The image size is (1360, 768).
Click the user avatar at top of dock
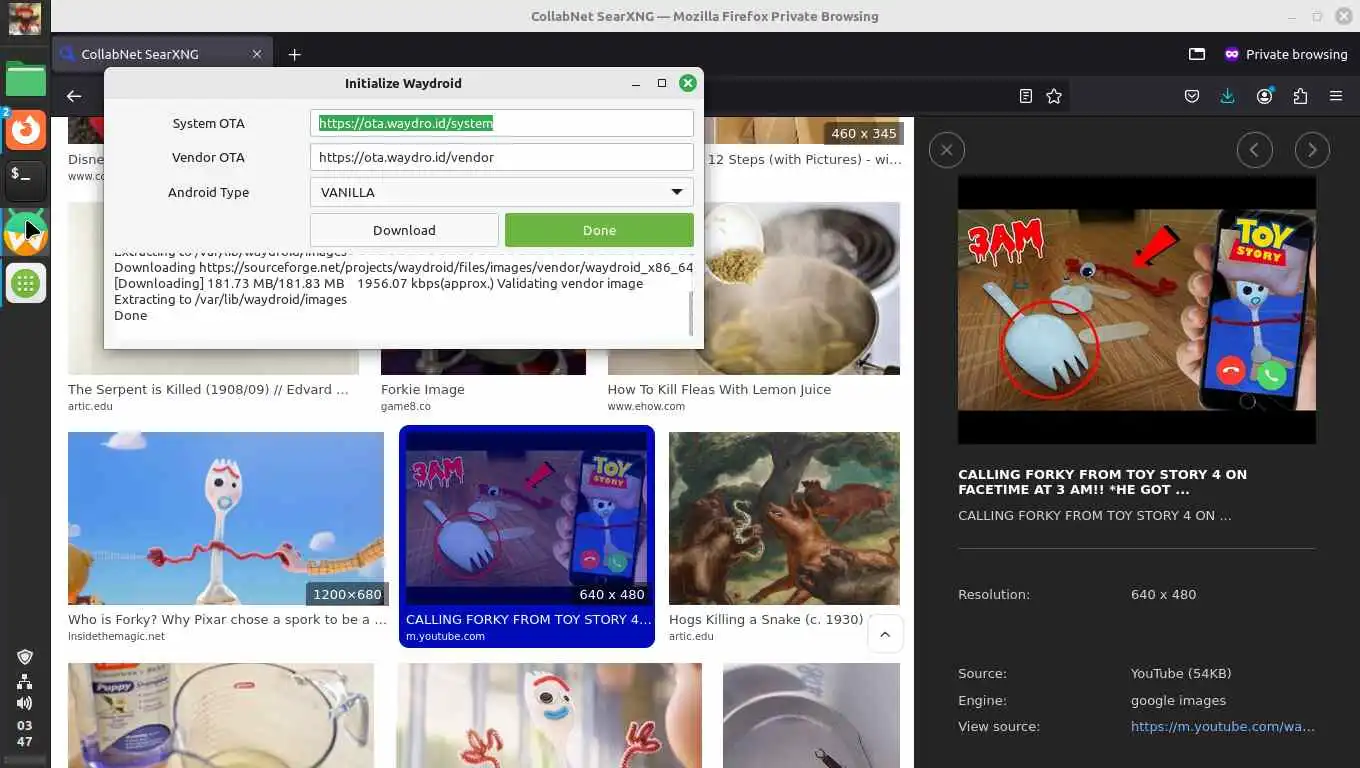(25, 19)
